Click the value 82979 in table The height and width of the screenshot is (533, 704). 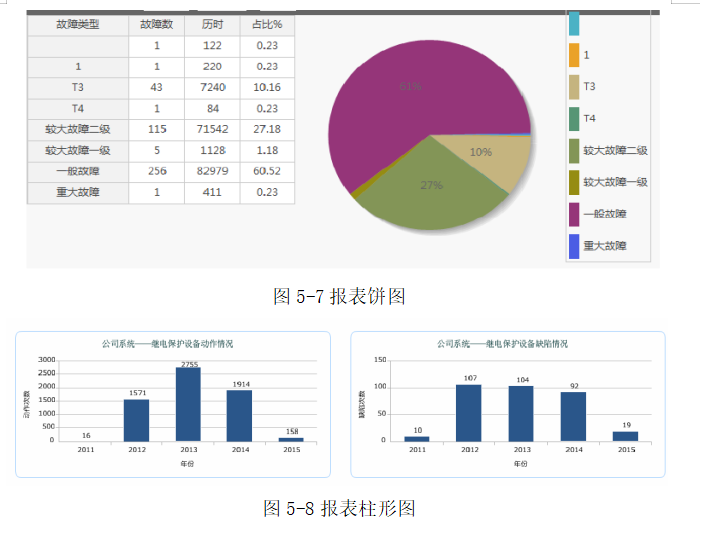212,171
